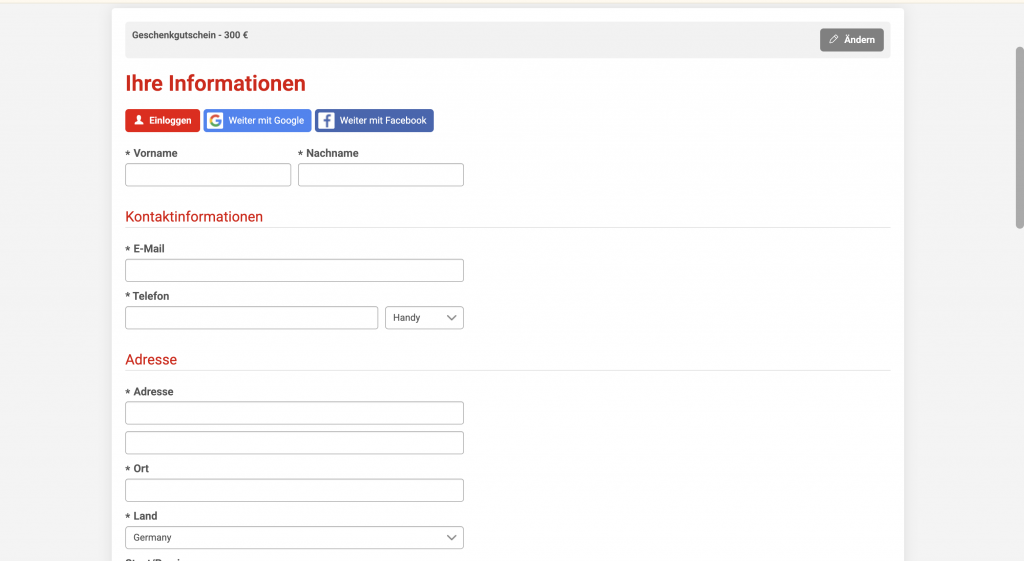Select the second Adresse line field
Viewport: 1024px width, 561px height.
click(x=294, y=443)
